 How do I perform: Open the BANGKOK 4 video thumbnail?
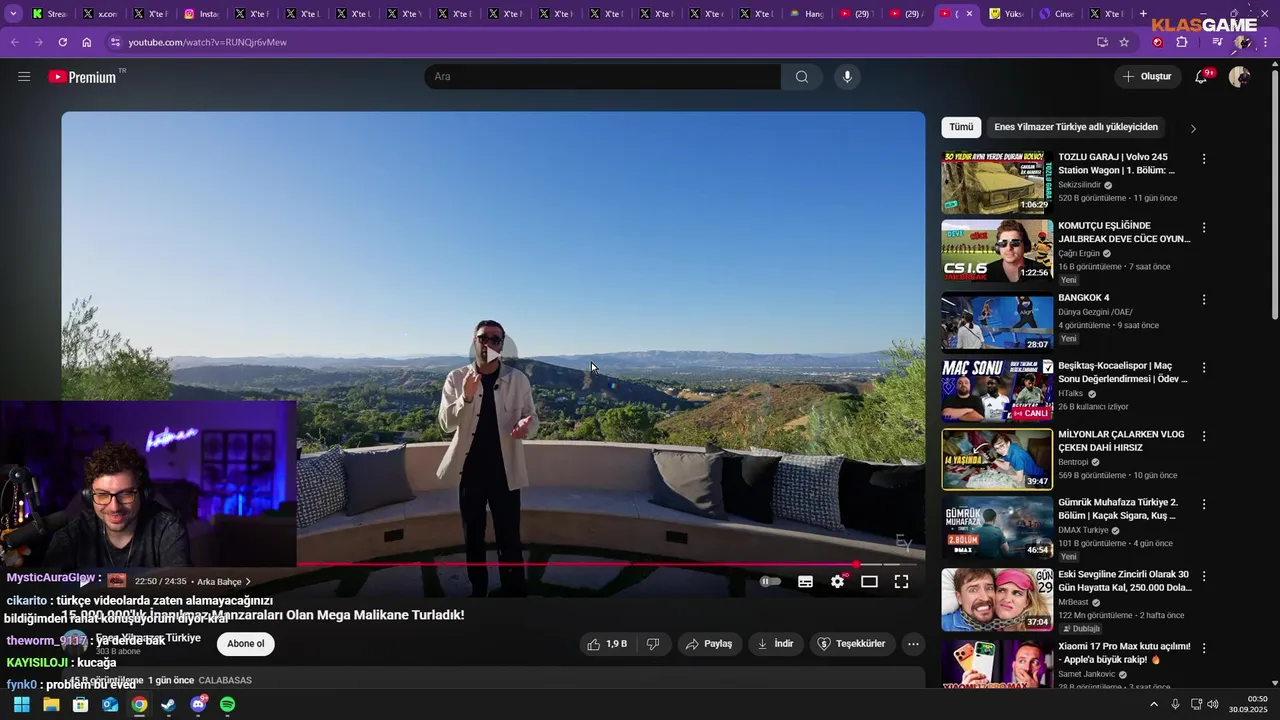click(997, 322)
